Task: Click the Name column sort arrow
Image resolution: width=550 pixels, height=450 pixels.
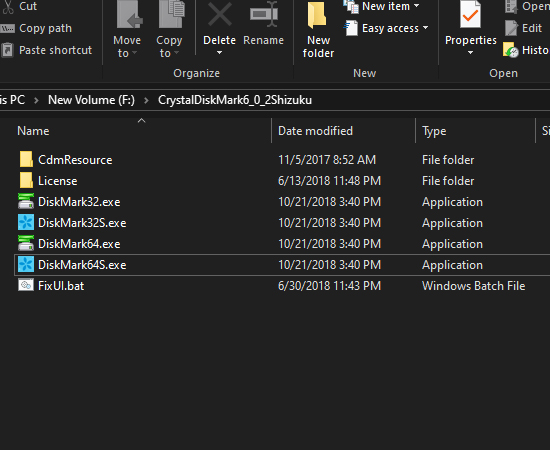Action: (x=141, y=121)
